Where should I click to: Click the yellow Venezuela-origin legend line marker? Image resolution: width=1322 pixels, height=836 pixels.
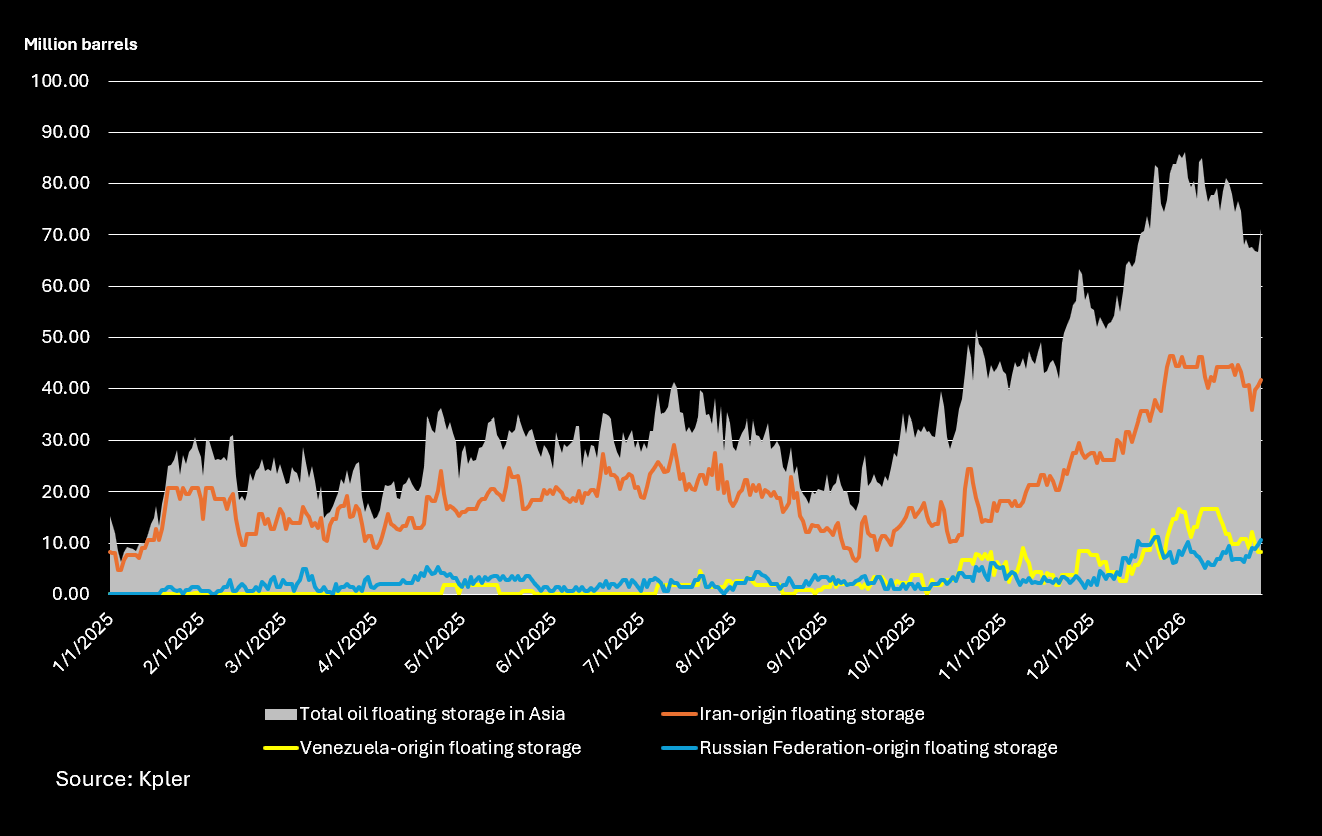[281, 747]
